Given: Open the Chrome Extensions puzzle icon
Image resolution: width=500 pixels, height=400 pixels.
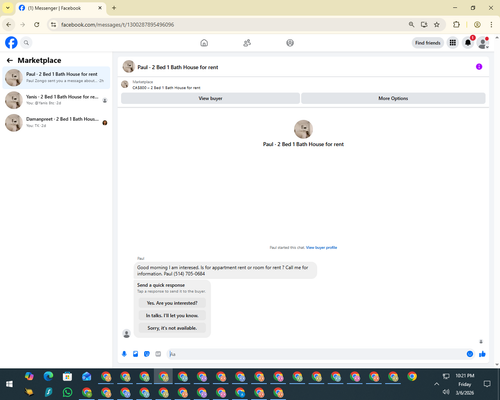Looking at the screenshot, I should click(456, 24).
